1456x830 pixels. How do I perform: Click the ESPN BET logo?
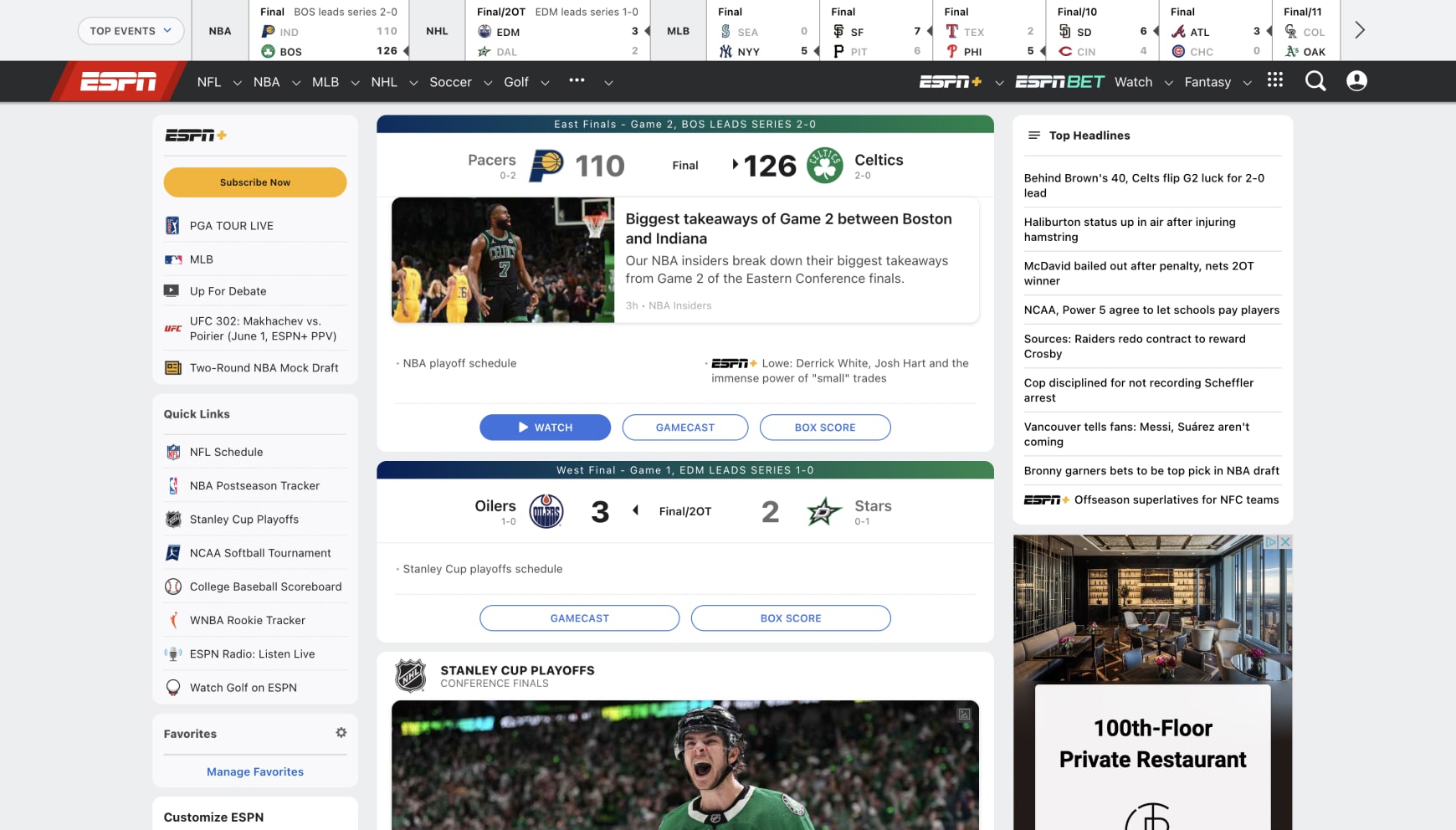tap(1059, 82)
